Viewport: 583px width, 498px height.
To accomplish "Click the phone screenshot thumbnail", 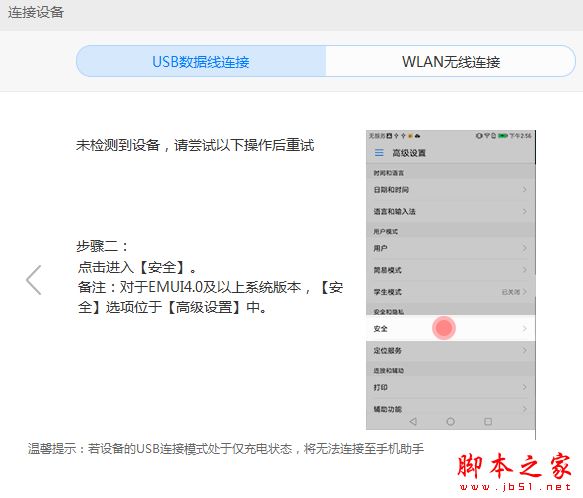I will [451, 280].
